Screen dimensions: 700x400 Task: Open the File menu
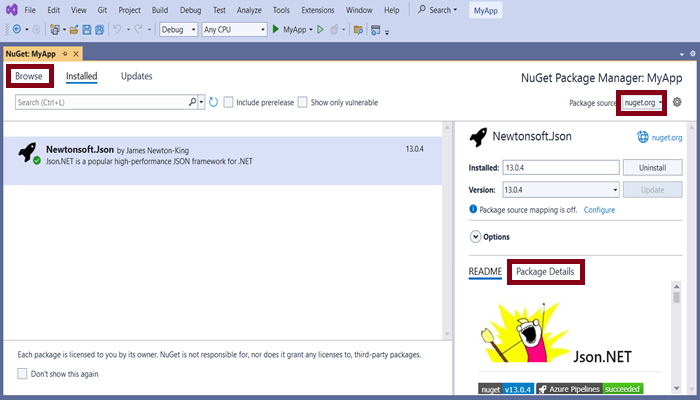tap(30, 10)
